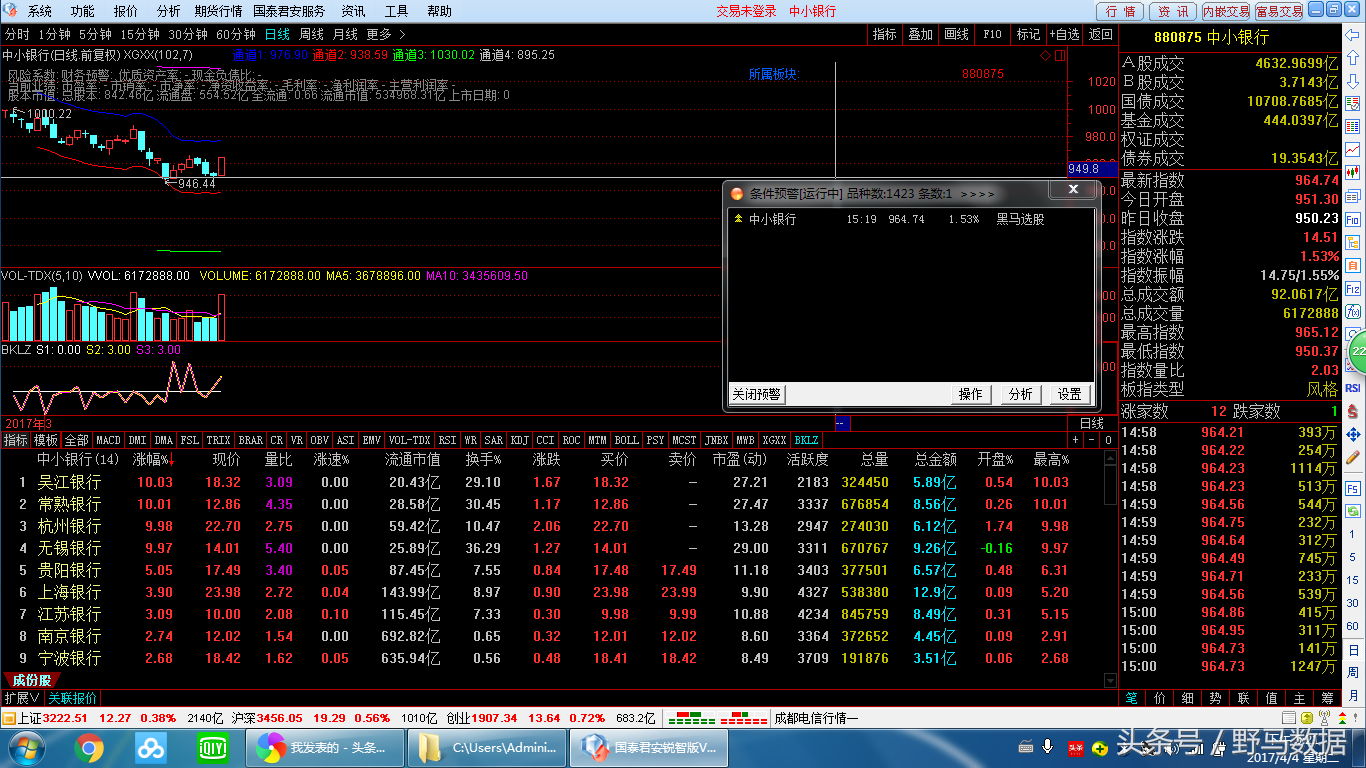Open the candlestick chart icon in sidebar
Screen dimensions: 1366x768
(x=1352, y=172)
